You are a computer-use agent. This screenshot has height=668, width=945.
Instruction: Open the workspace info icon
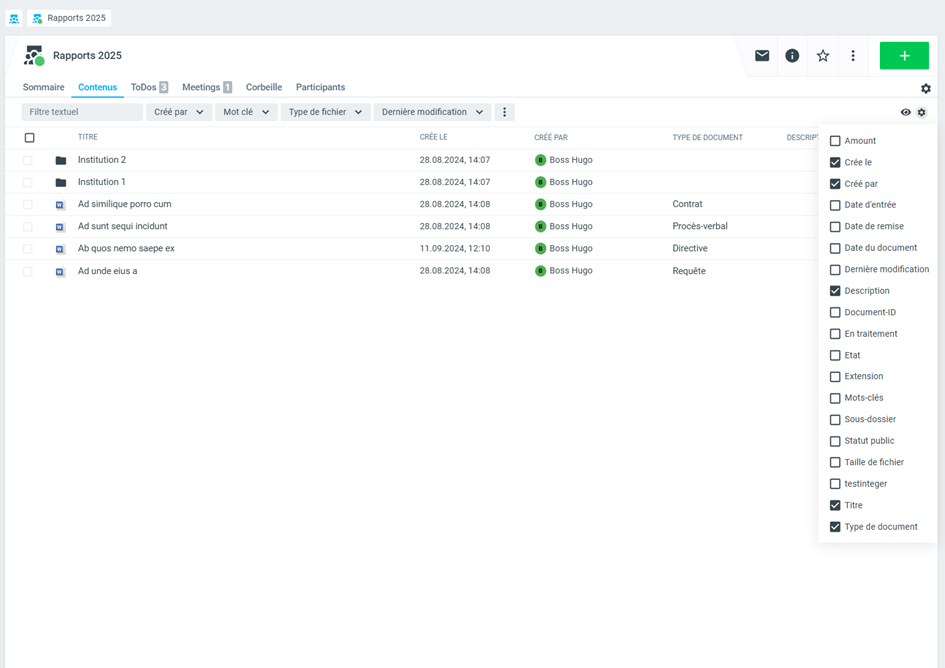[x=792, y=56]
